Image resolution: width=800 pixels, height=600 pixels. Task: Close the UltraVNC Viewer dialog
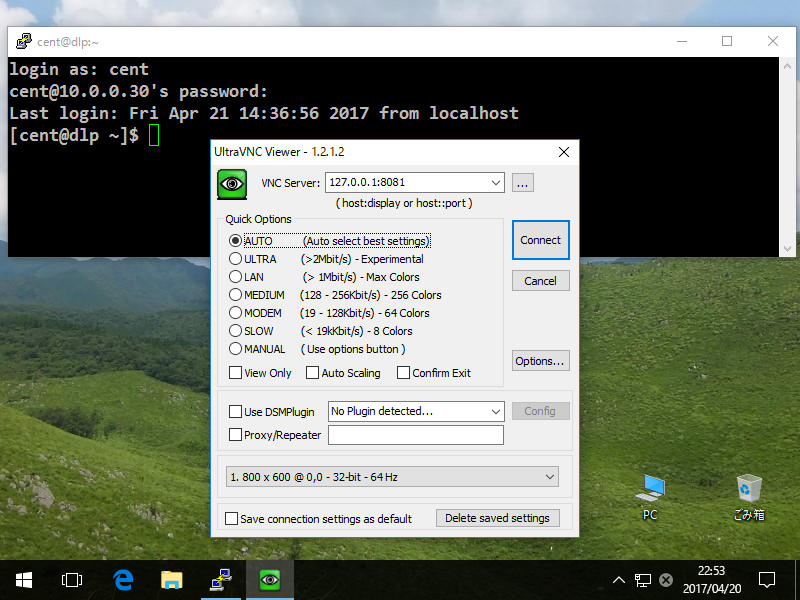click(x=564, y=152)
